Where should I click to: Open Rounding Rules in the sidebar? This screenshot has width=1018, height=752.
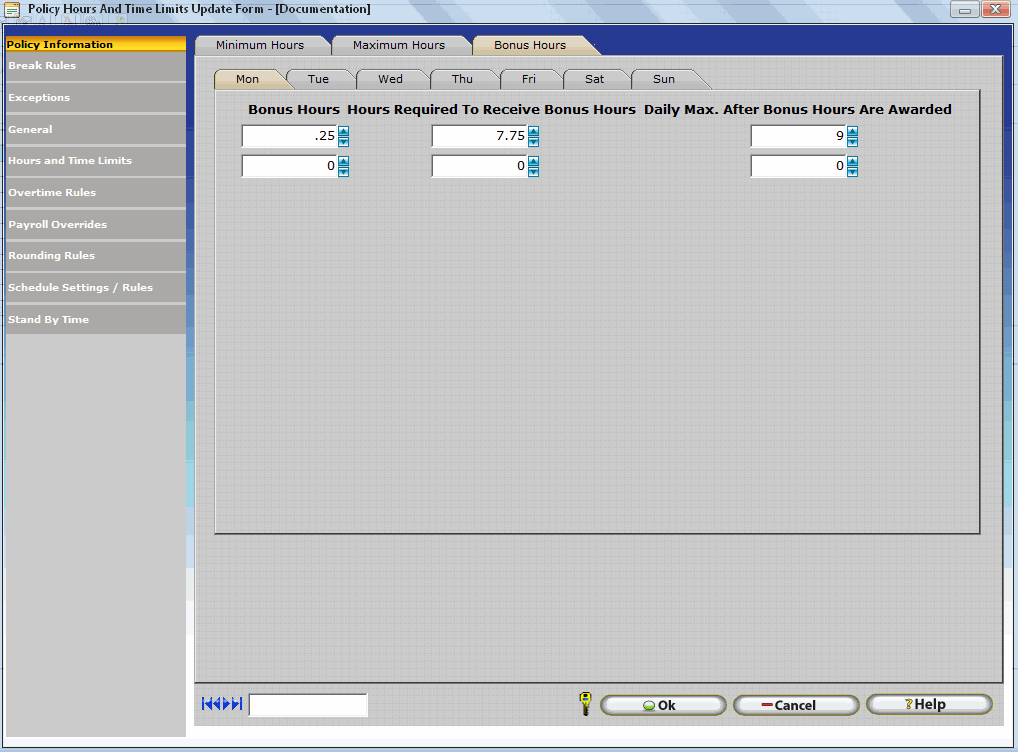(95, 255)
